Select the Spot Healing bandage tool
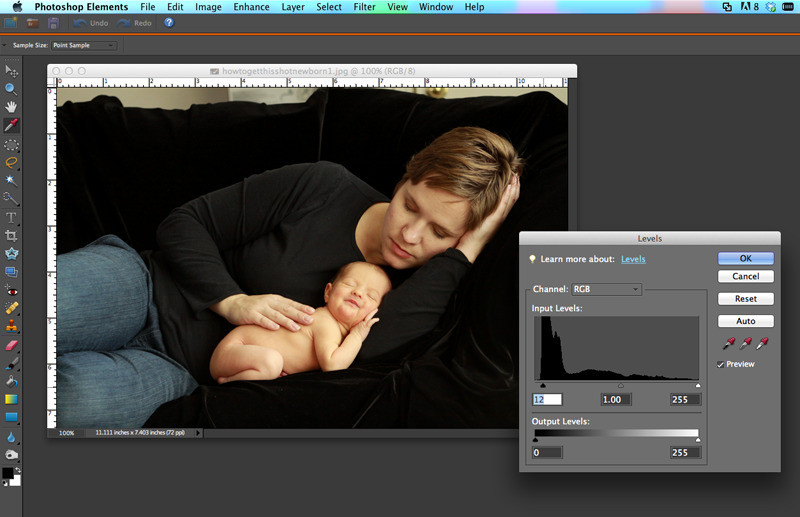Screen dimensions: 800x517 11,308
